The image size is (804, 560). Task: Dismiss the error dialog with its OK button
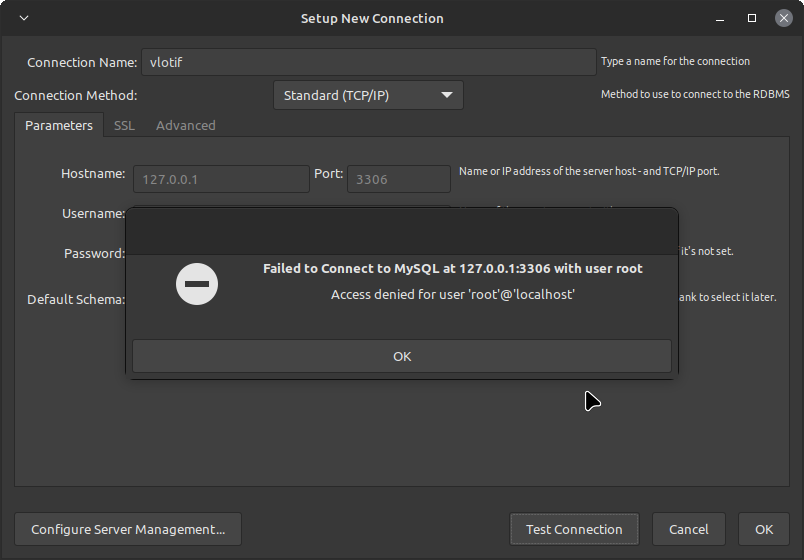402,356
